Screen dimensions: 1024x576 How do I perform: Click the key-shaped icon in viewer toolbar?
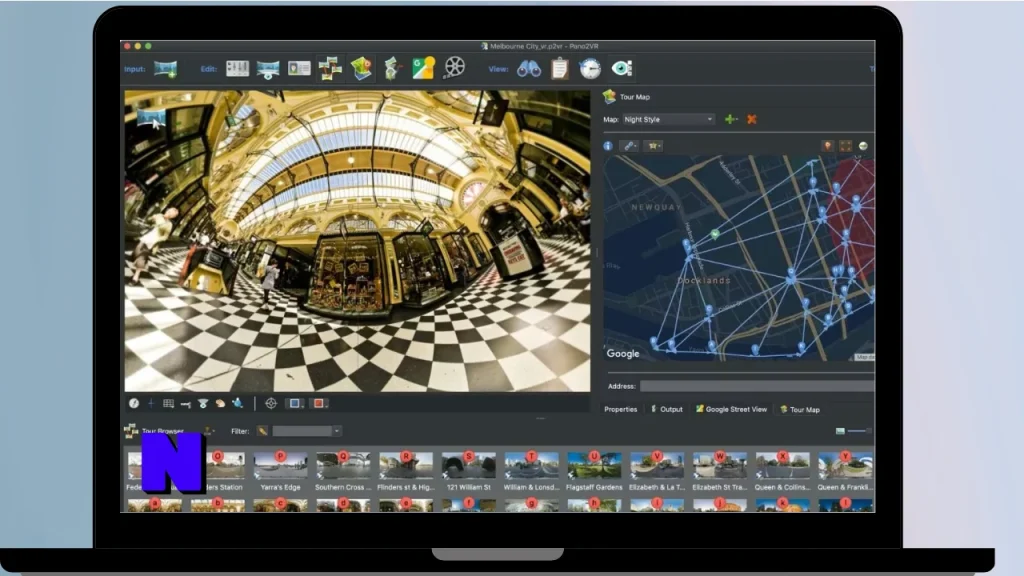185,404
